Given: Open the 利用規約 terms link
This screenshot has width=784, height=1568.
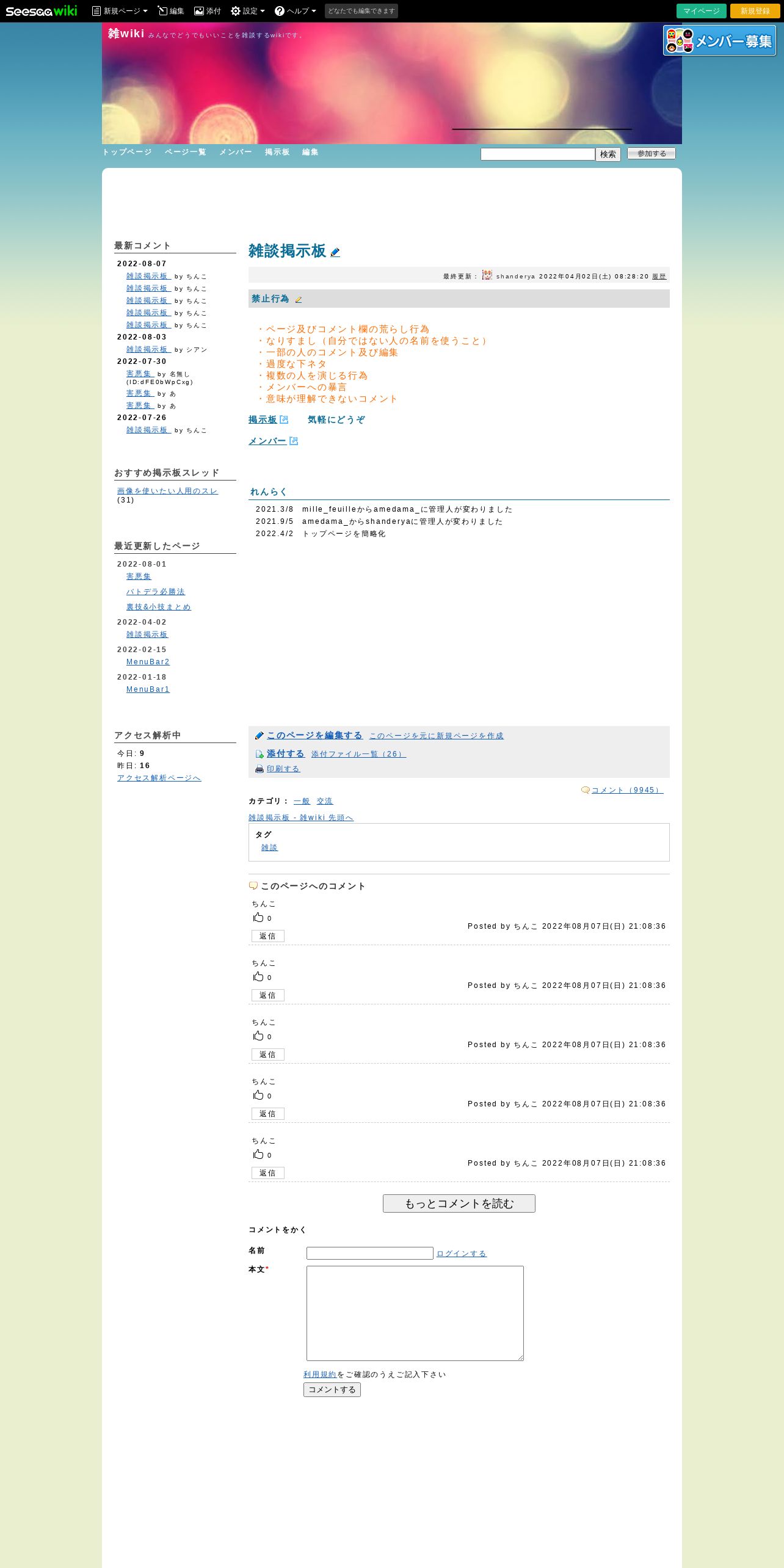Looking at the screenshot, I should [x=320, y=1374].
